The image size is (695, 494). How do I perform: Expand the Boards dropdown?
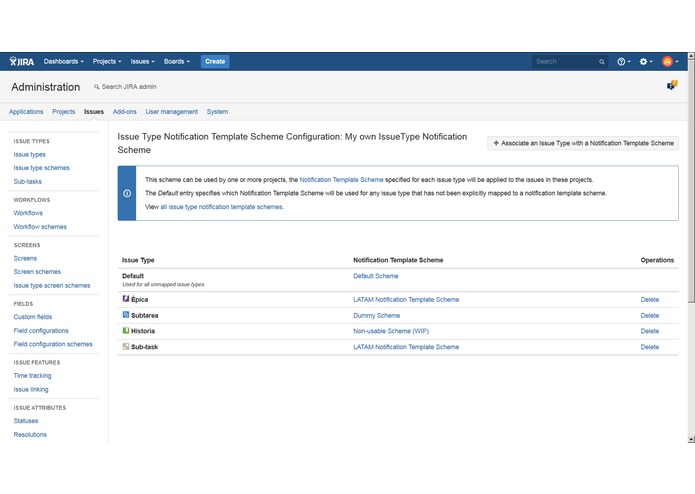[176, 62]
